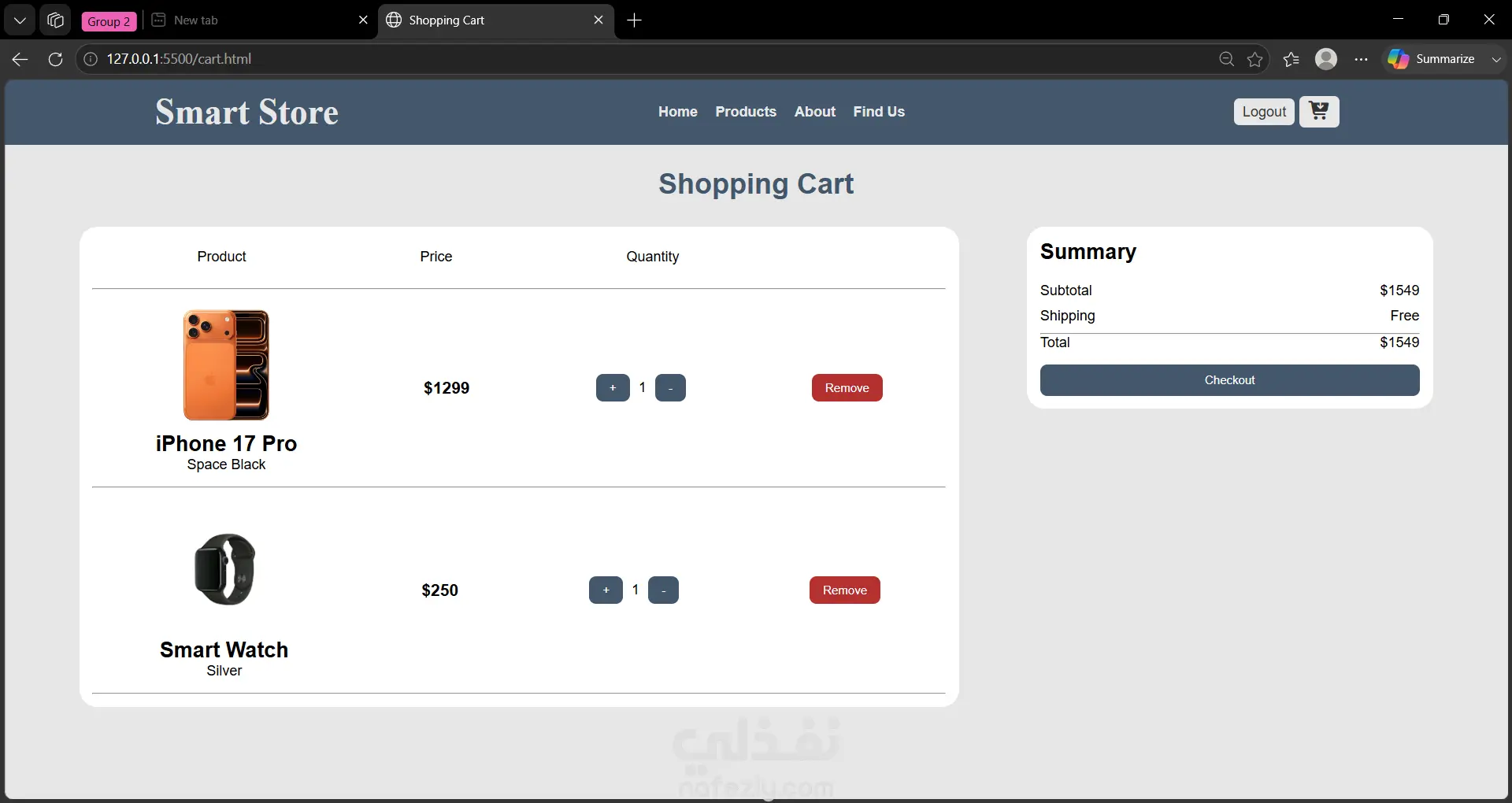Click the Total label in Summary
Screen dimensions: 1512x803
pyautogui.click(x=1055, y=342)
